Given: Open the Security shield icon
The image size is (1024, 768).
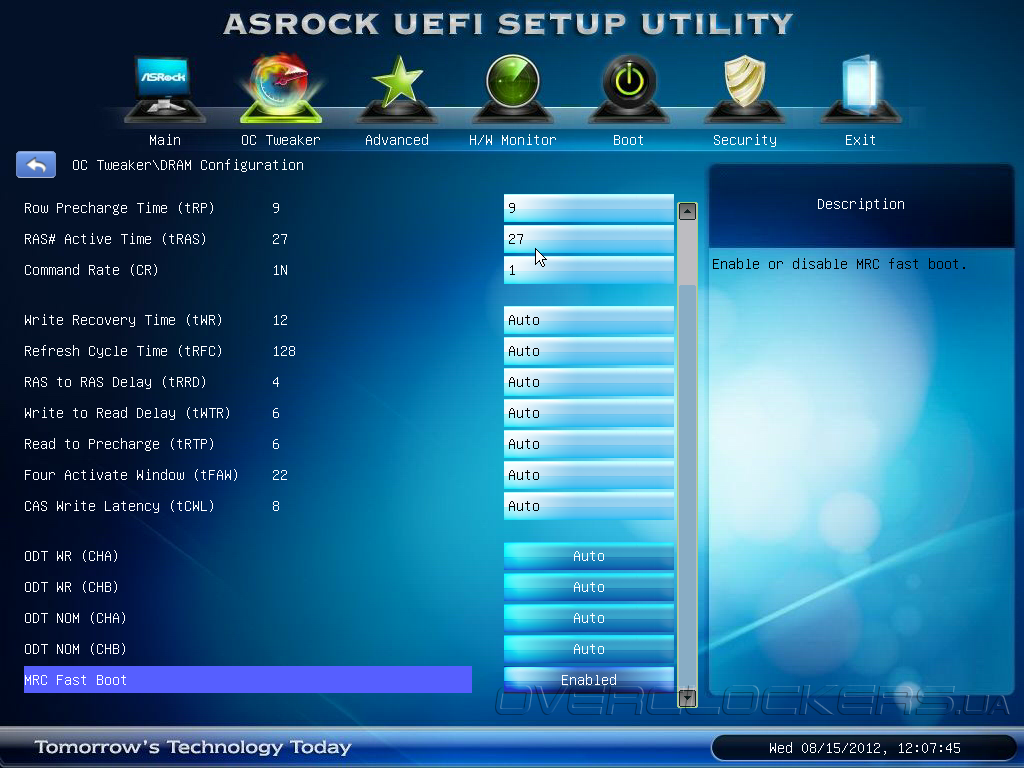Looking at the screenshot, I should 744,89.
